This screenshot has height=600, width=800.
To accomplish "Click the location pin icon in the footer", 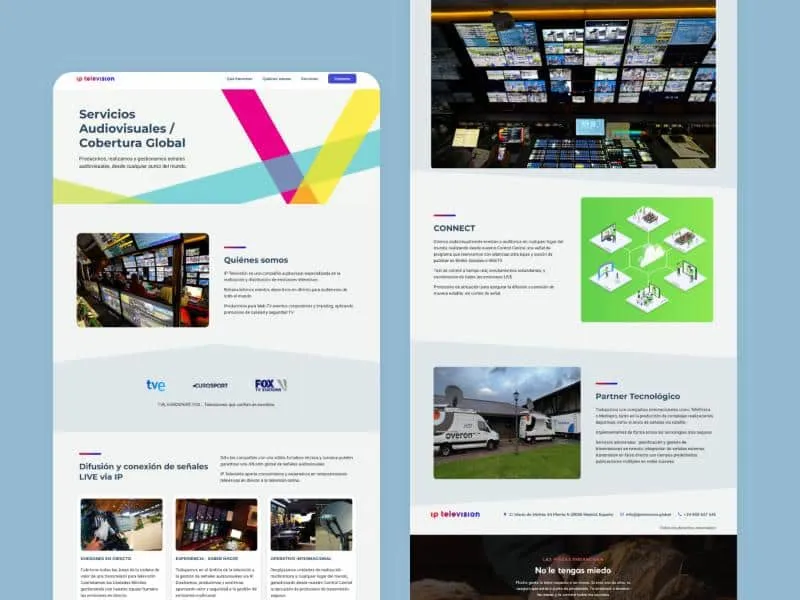I will [x=505, y=515].
